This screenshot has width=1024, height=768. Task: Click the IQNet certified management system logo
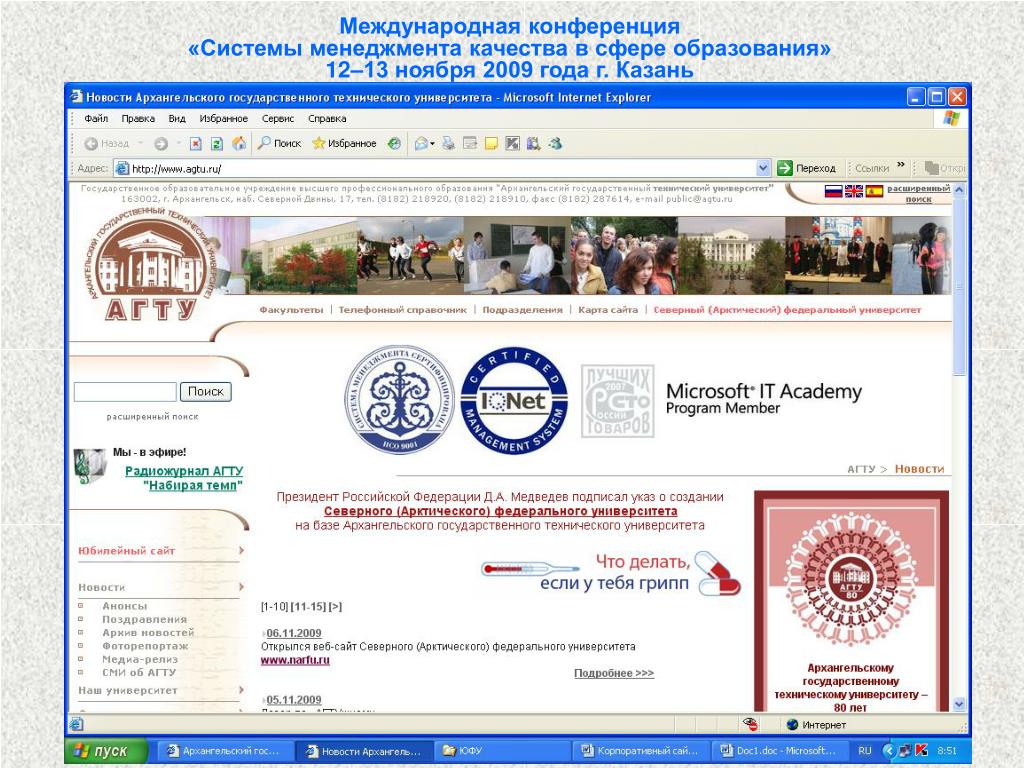click(x=514, y=400)
